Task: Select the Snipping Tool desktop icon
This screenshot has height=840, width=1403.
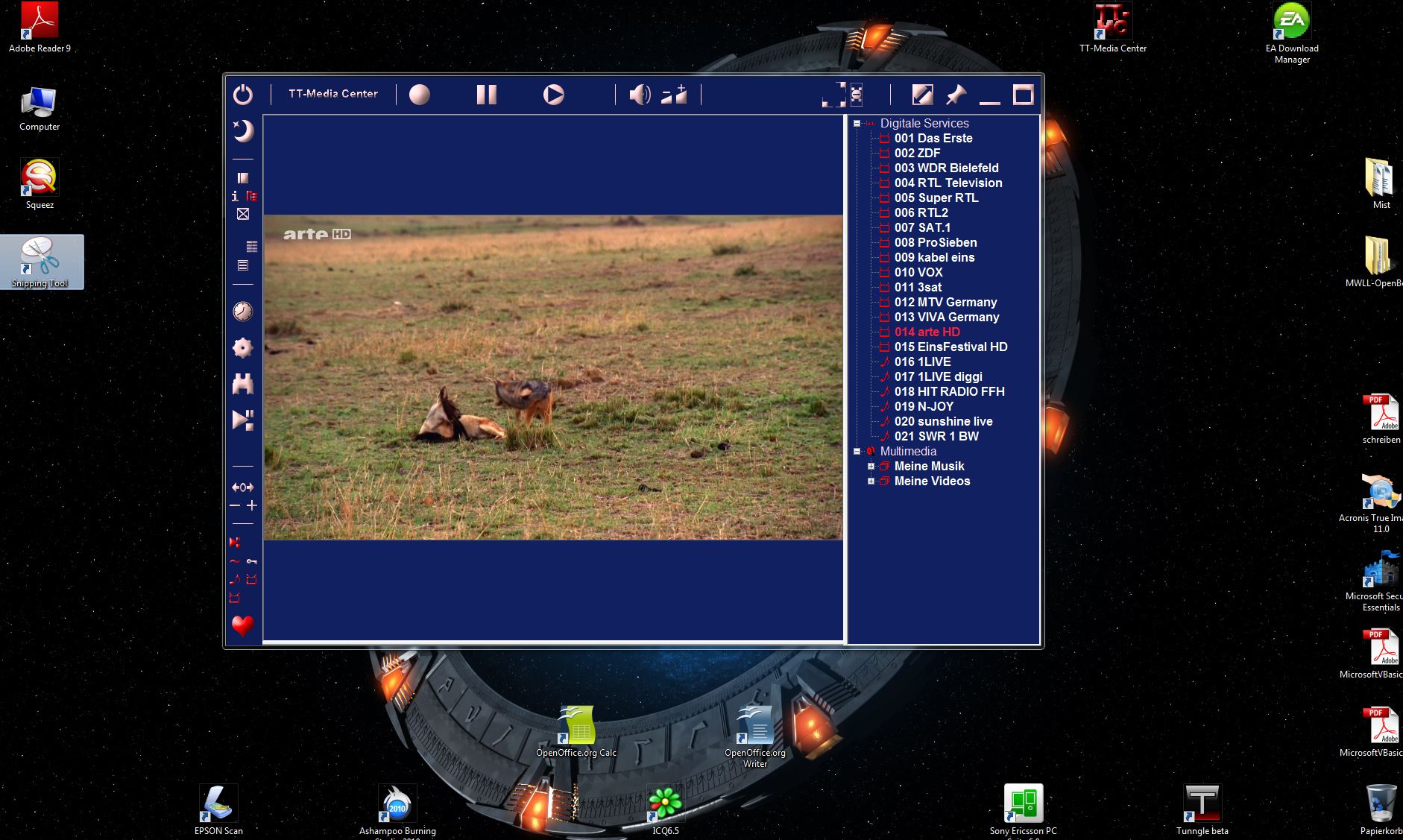Action: [x=42, y=262]
